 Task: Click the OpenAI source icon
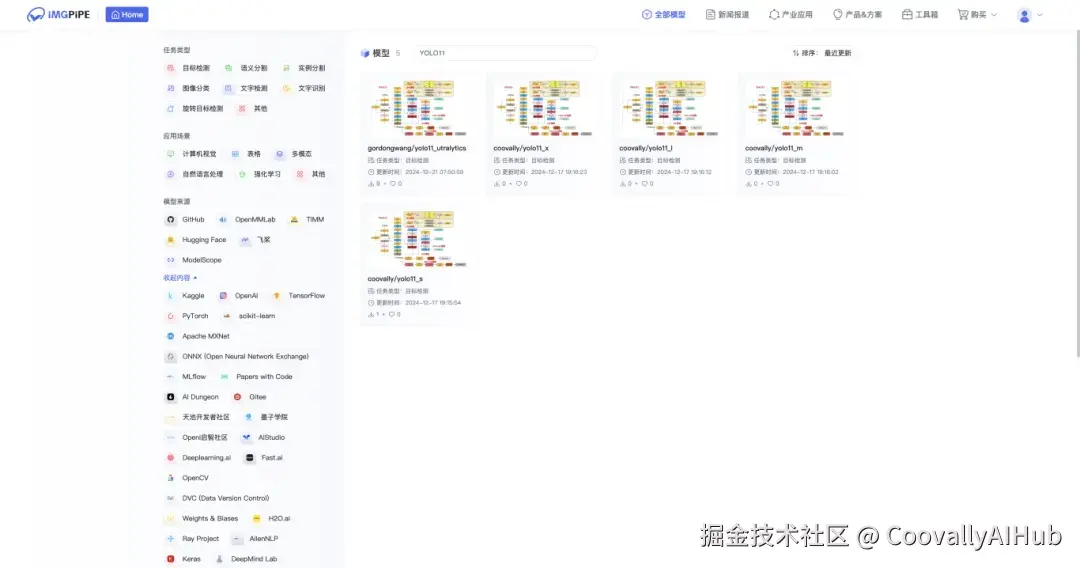[223, 296]
